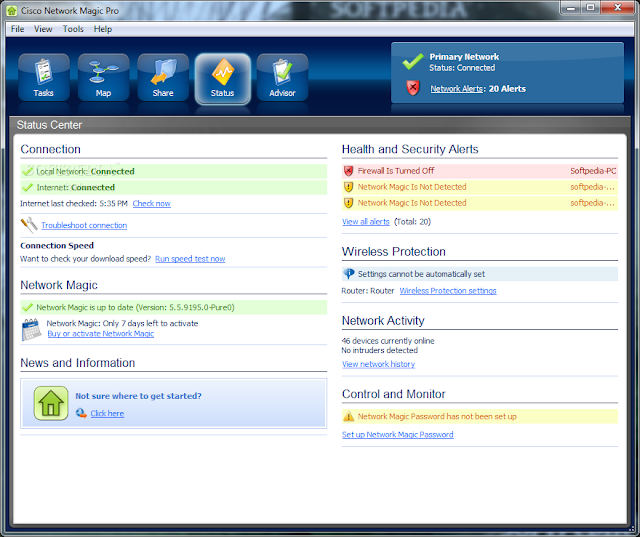Viewport: 640px width, 537px height.
Task: Click the Network Alerts link in header
Action: click(x=456, y=89)
